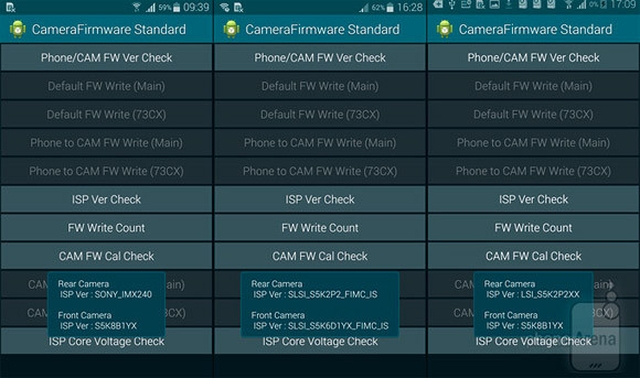
Task: Tap ISP Core Voltage Check on the 16:28 screen
Action: pyautogui.click(x=320, y=341)
